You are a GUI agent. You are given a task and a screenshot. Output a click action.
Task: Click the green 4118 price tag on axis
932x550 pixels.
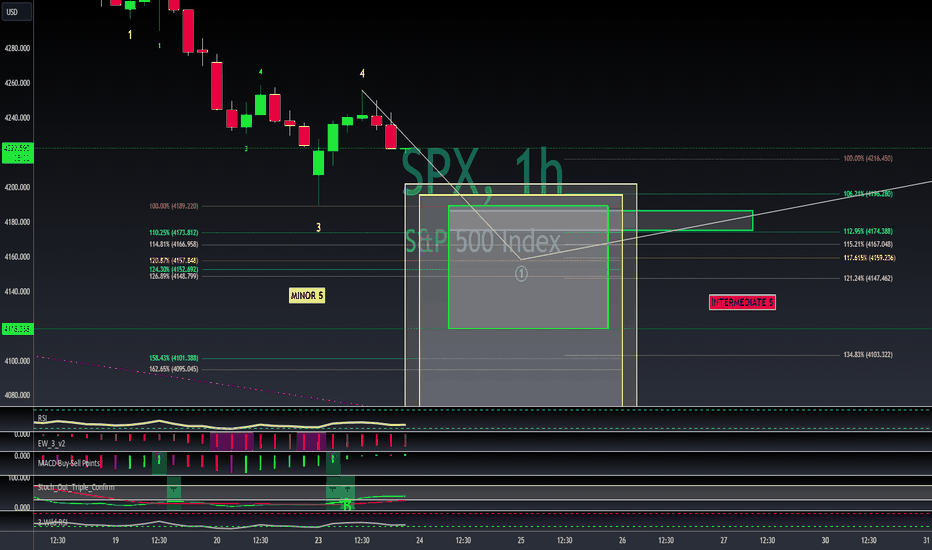[17, 329]
